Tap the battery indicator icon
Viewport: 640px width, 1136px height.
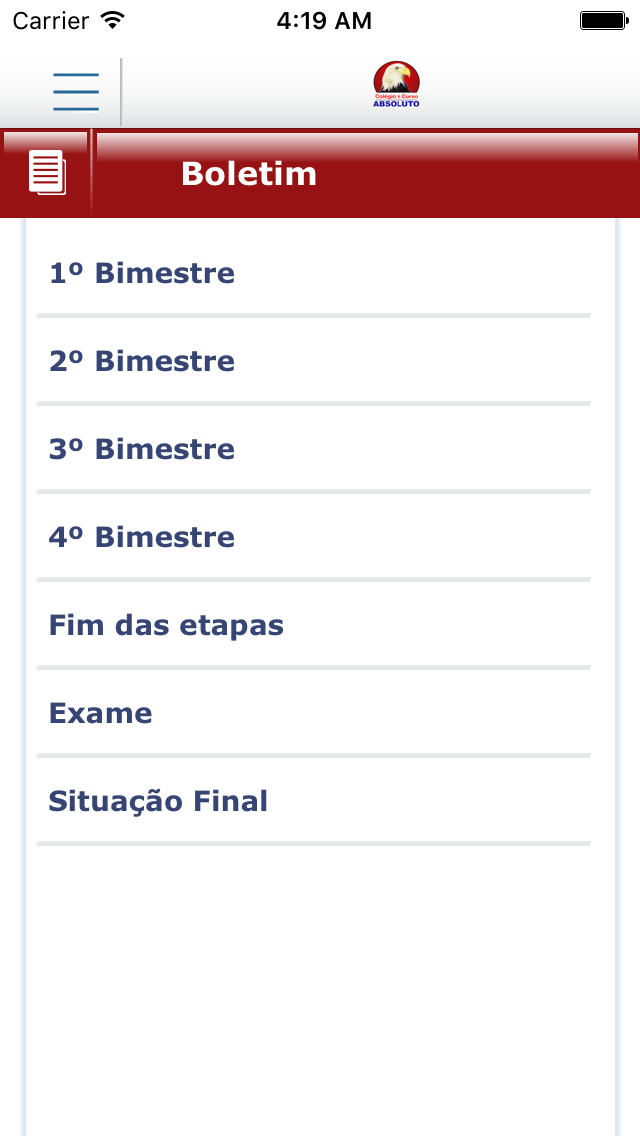pyautogui.click(x=604, y=20)
